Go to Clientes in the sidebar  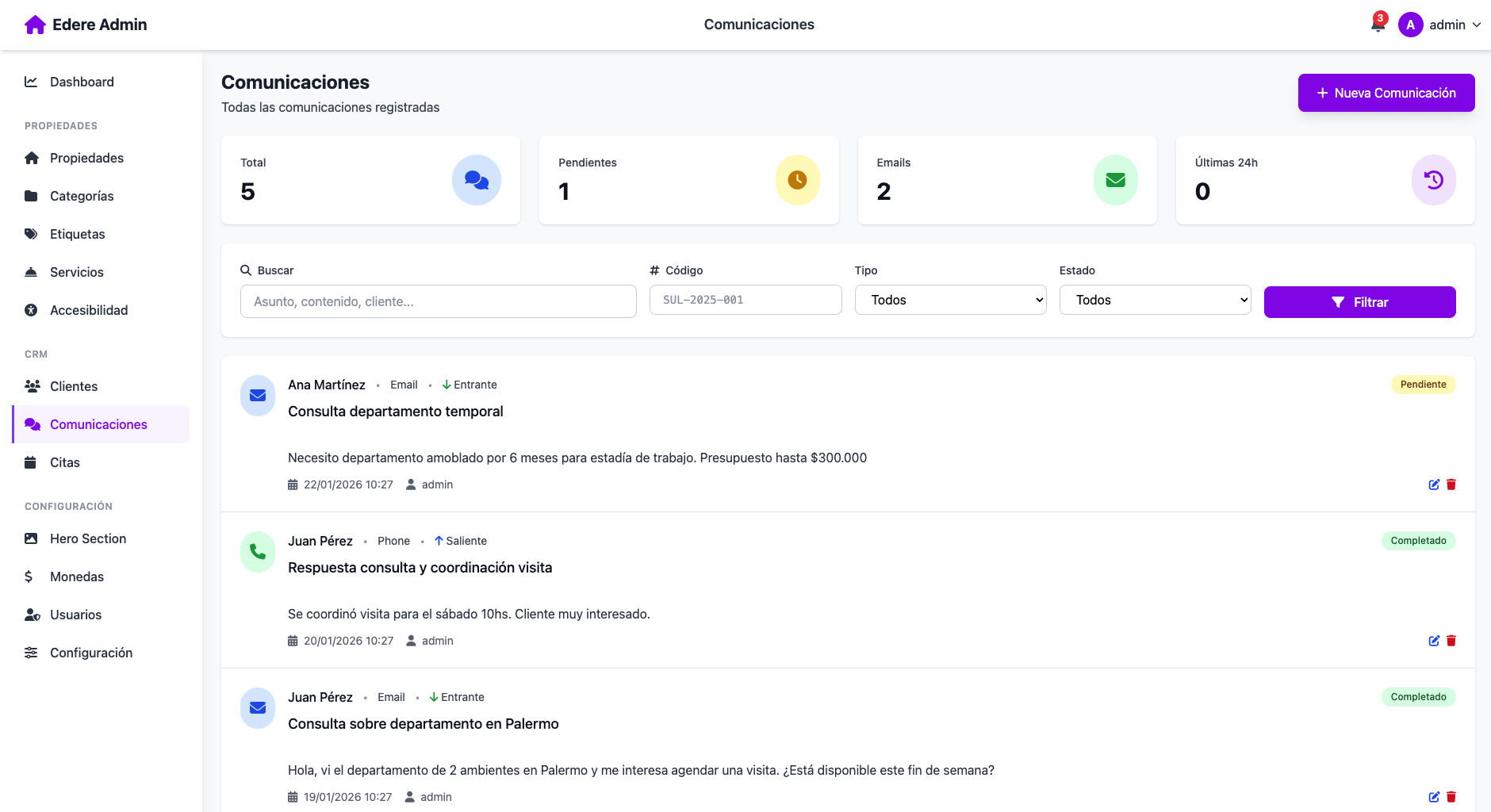point(74,386)
